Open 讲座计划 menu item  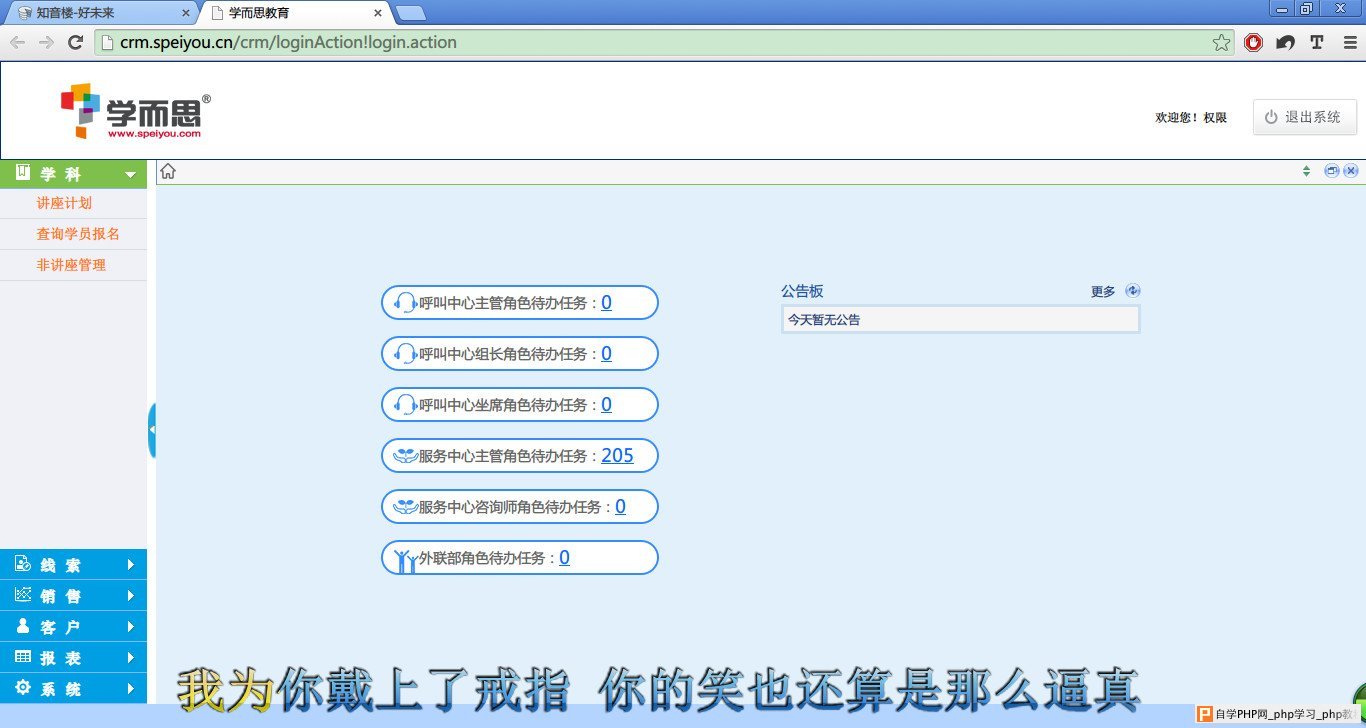[x=64, y=203]
